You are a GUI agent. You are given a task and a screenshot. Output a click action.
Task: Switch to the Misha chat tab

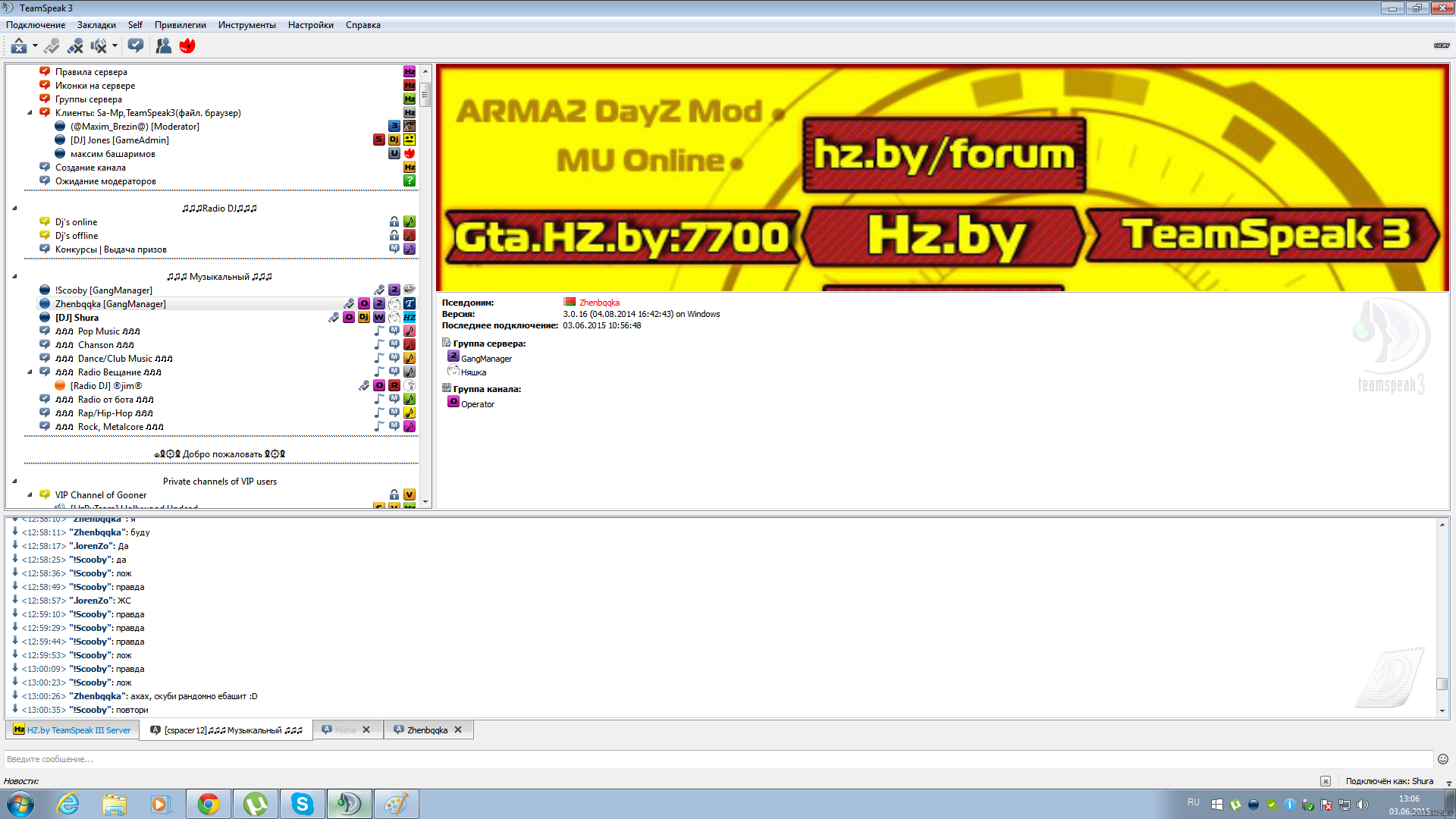339,730
